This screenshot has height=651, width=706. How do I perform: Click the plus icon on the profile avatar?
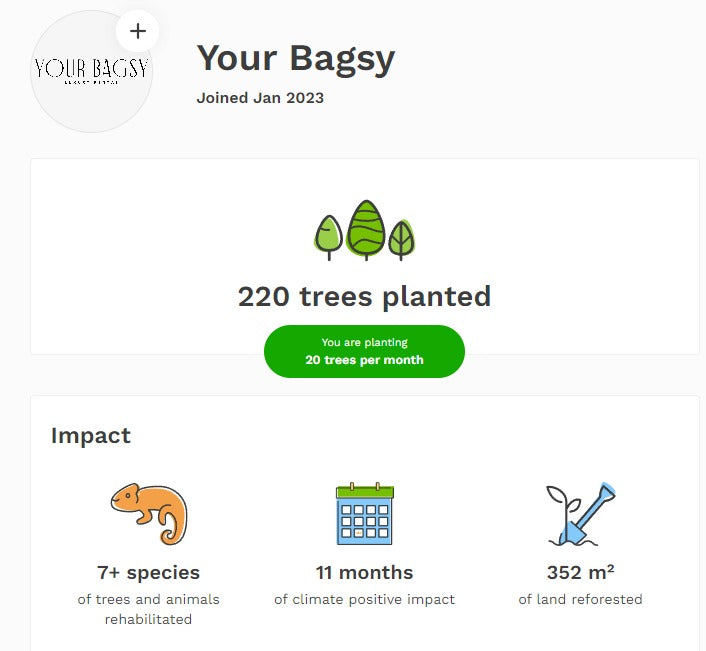138,31
